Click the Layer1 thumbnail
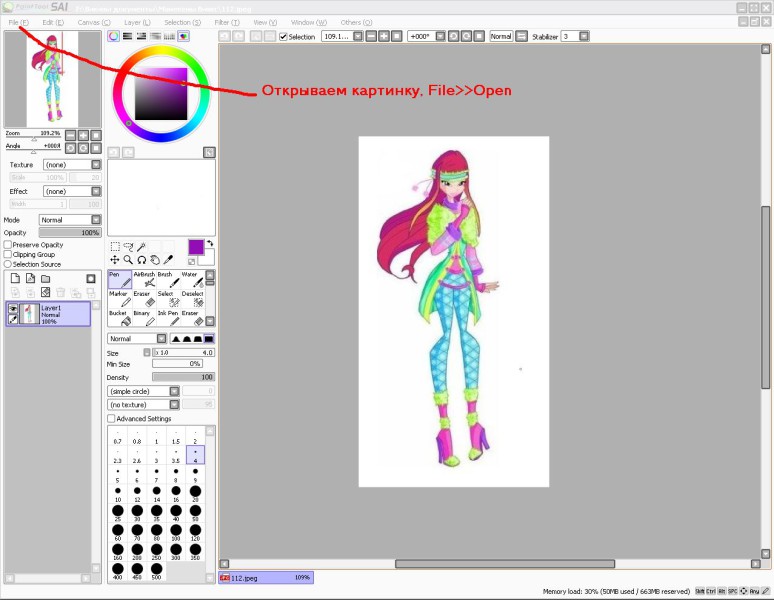774x600 pixels. click(x=29, y=314)
